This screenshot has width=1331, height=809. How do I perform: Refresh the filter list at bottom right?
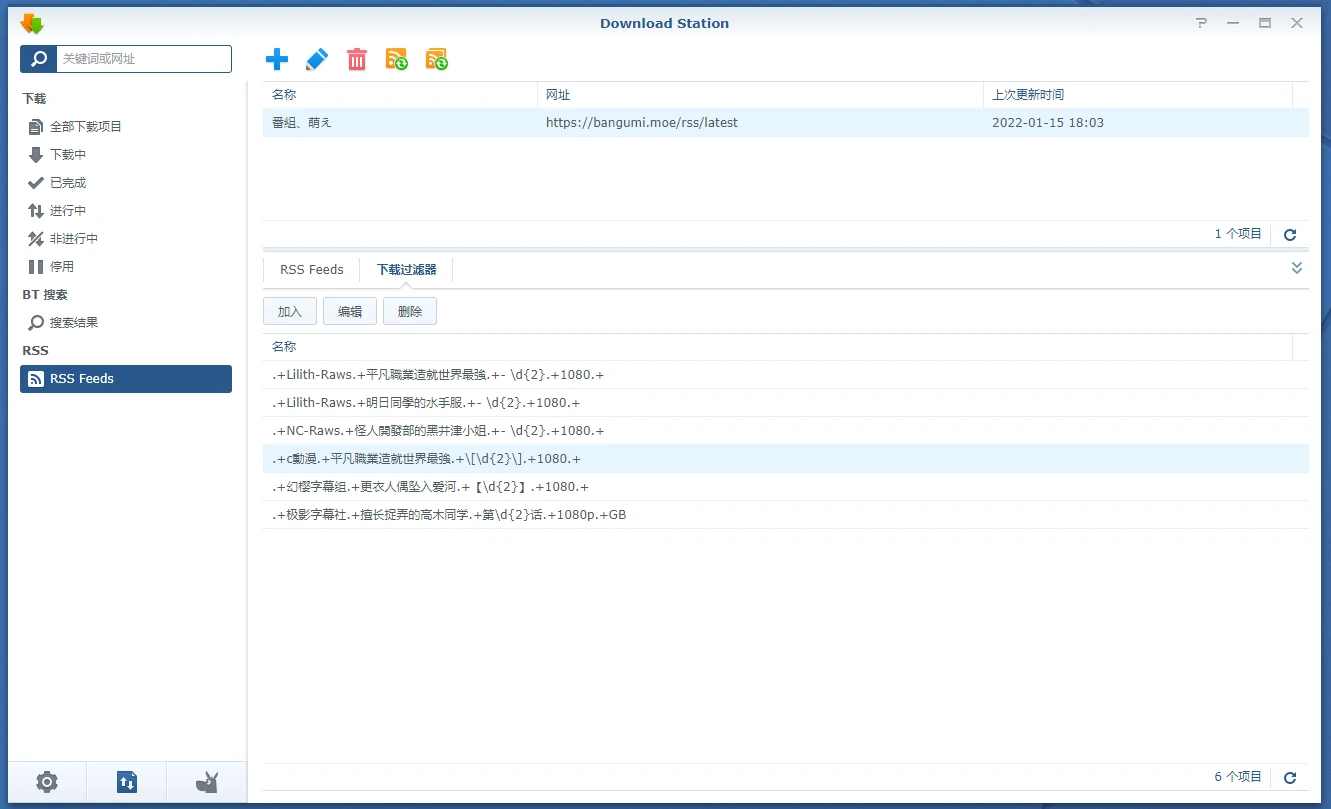coord(1290,777)
